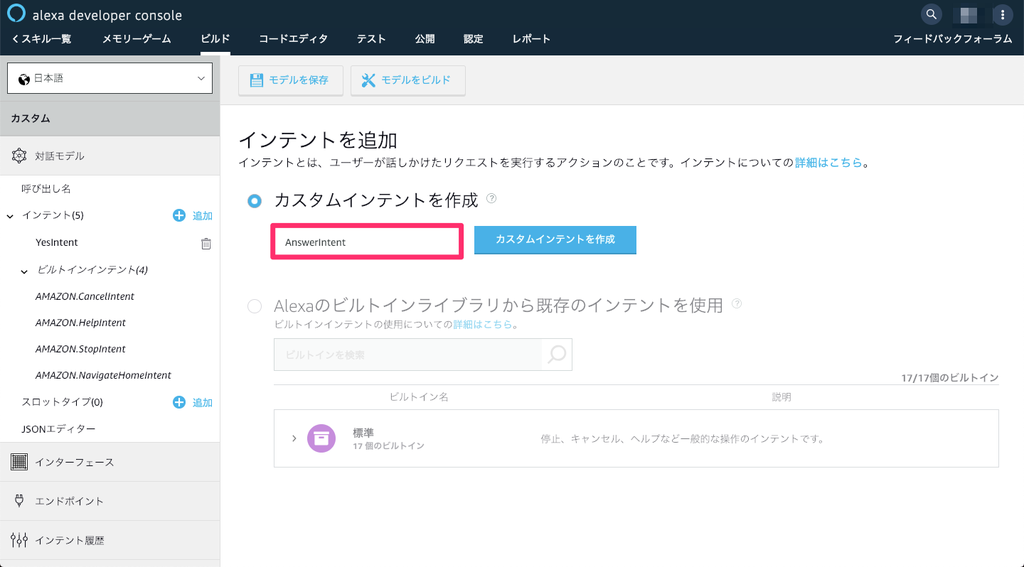
Task: Select AMAZON.HelpIntent in the sidebar
Action: (80, 323)
